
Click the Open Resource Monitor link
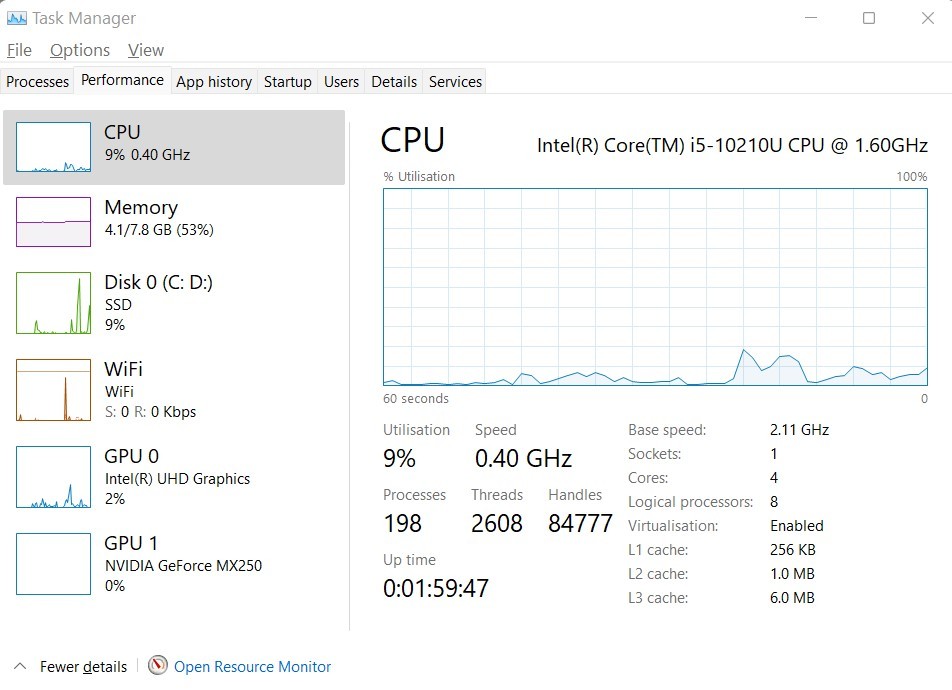pyautogui.click(x=253, y=667)
